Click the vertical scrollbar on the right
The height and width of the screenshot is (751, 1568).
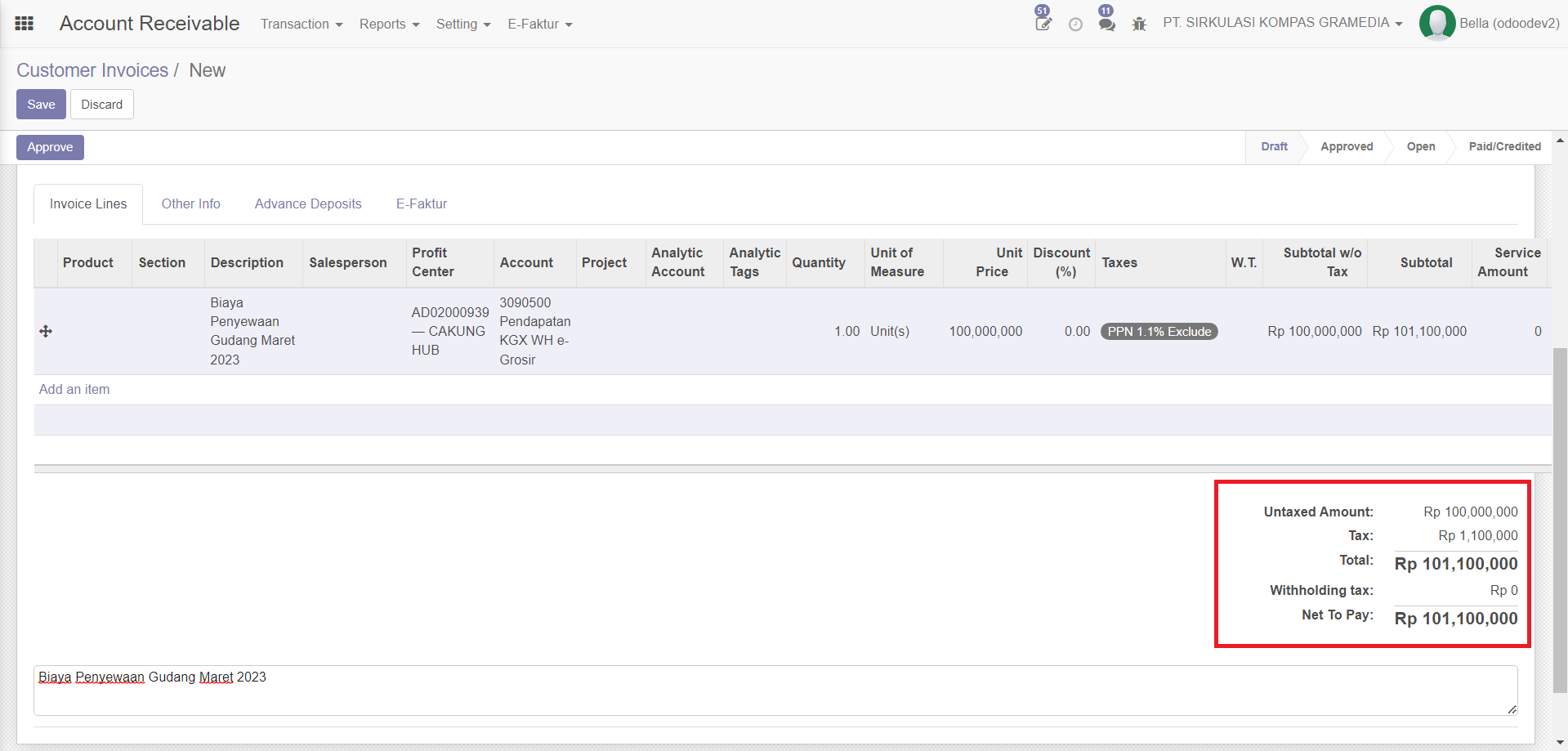(x=1560, y=520)
